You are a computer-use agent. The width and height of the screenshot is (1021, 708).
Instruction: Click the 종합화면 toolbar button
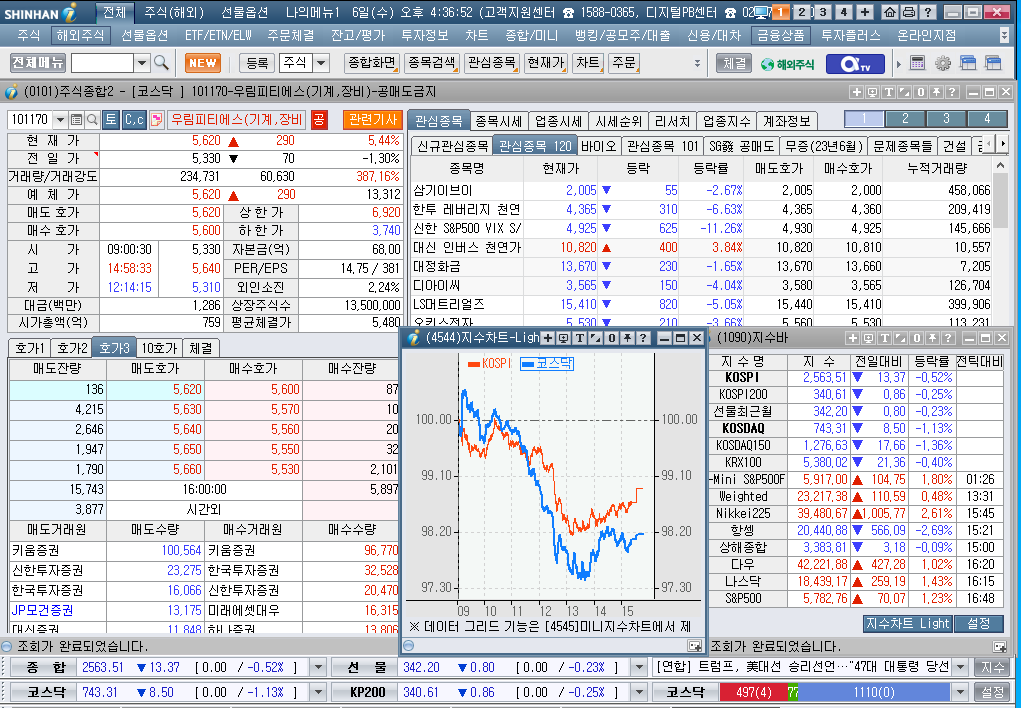tap(372, 63)
